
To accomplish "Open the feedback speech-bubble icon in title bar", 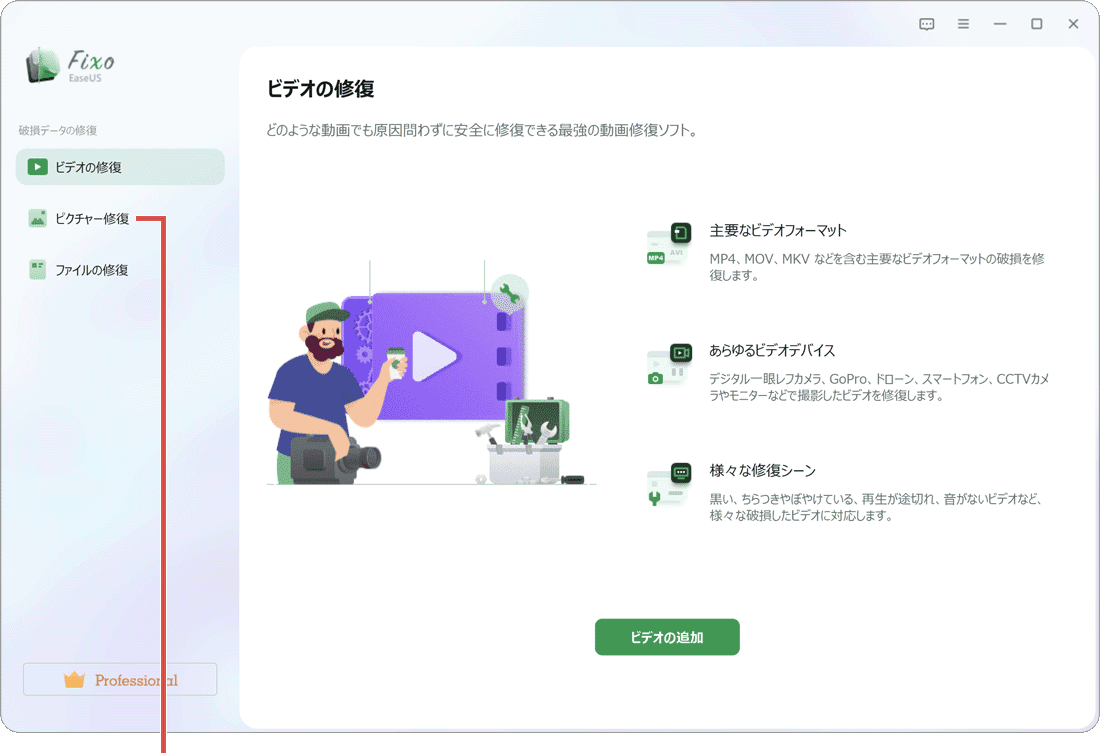I will point(926,23).
